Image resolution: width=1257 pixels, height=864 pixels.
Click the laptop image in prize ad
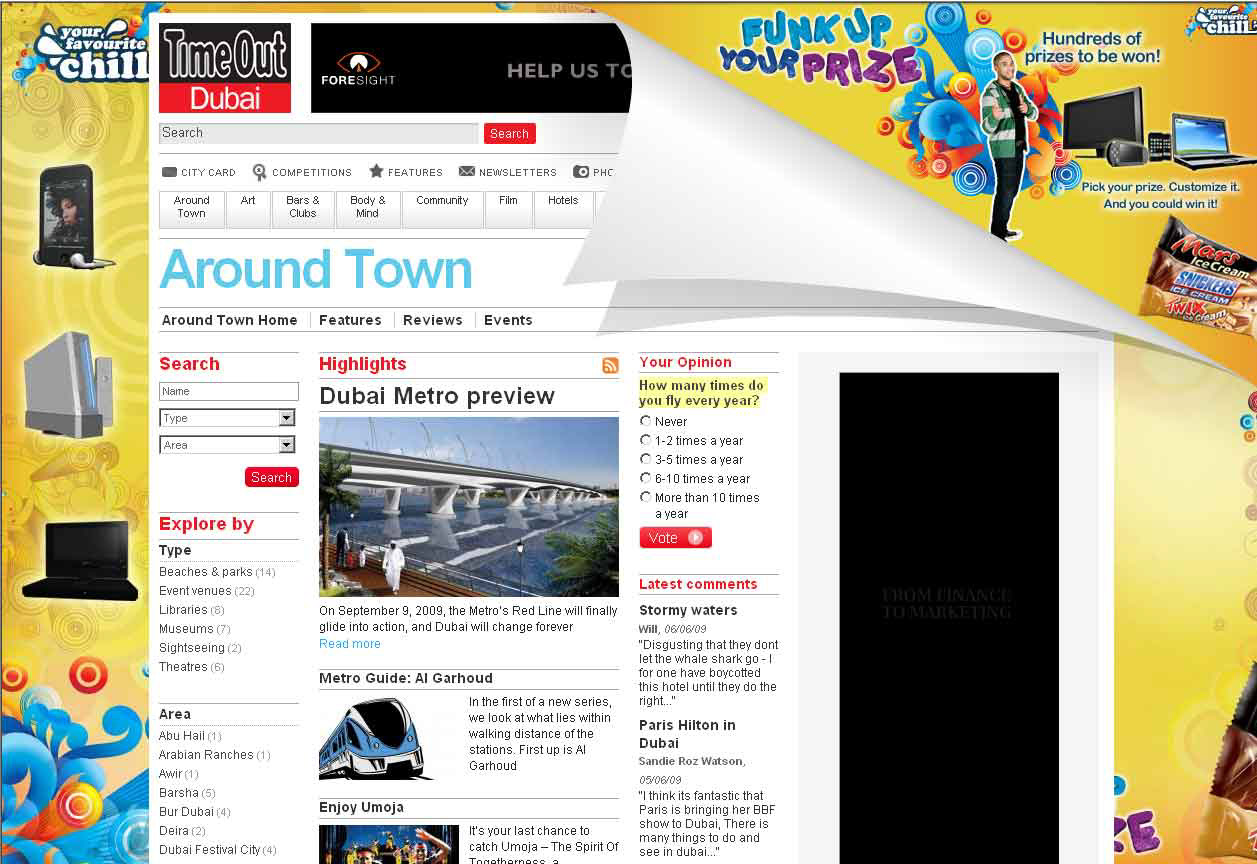(1212, 142)
